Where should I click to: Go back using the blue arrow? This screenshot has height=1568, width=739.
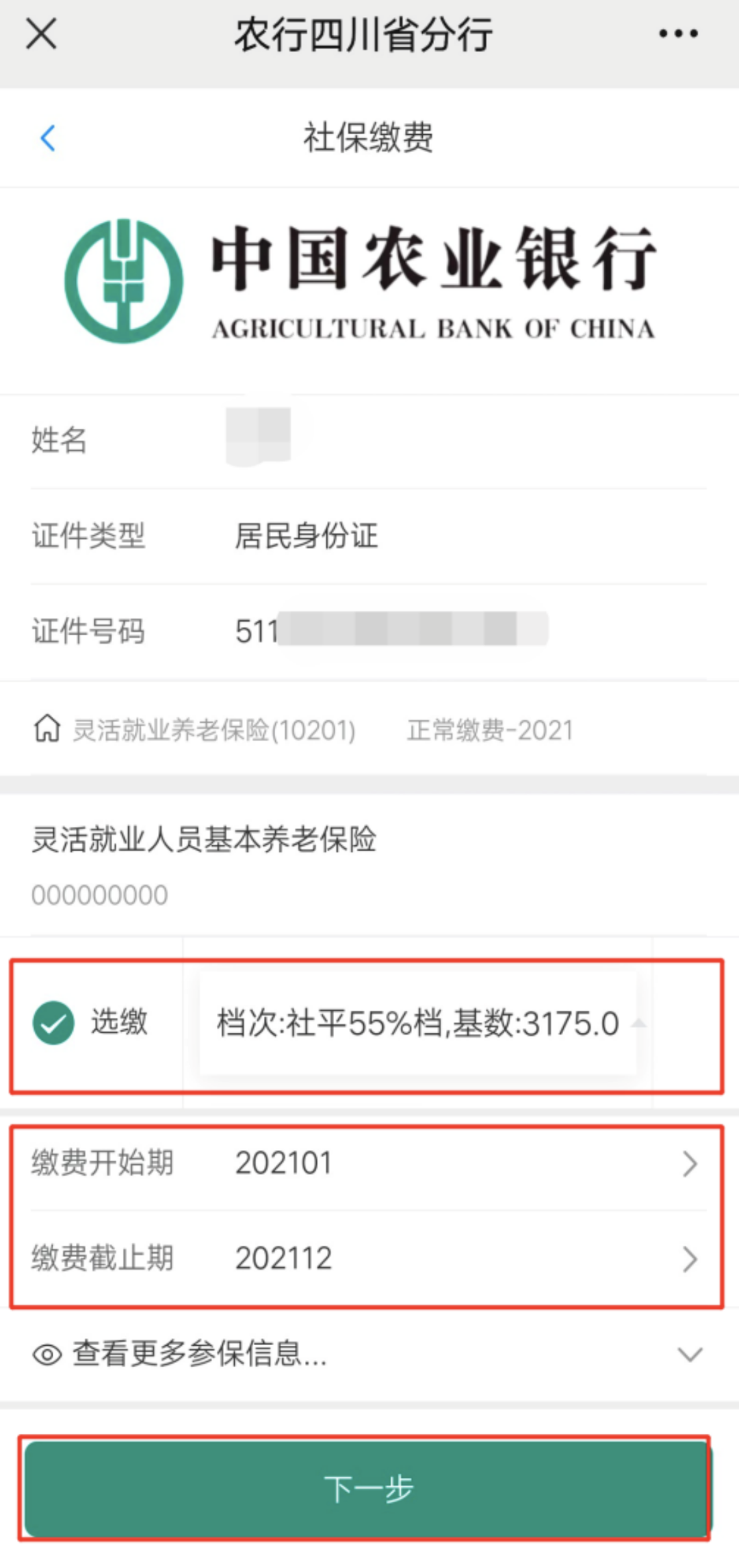48,138
